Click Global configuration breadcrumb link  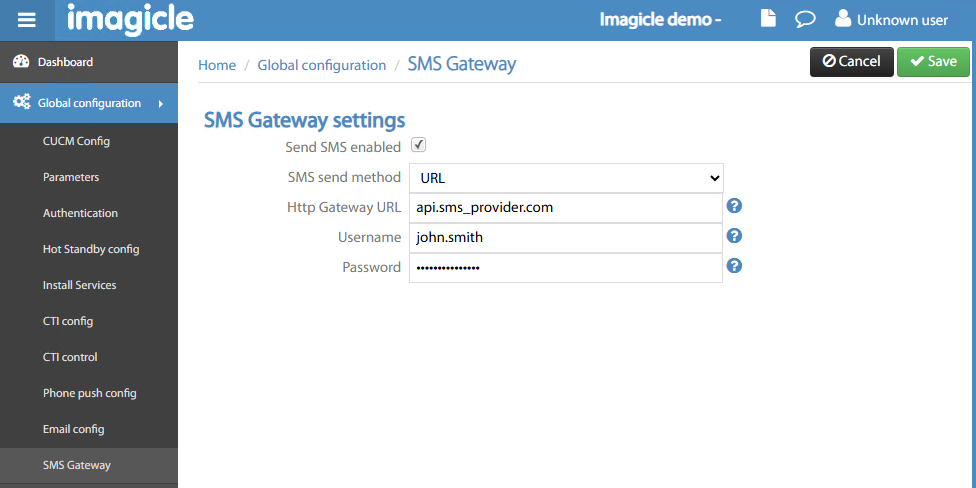(321, 65)
